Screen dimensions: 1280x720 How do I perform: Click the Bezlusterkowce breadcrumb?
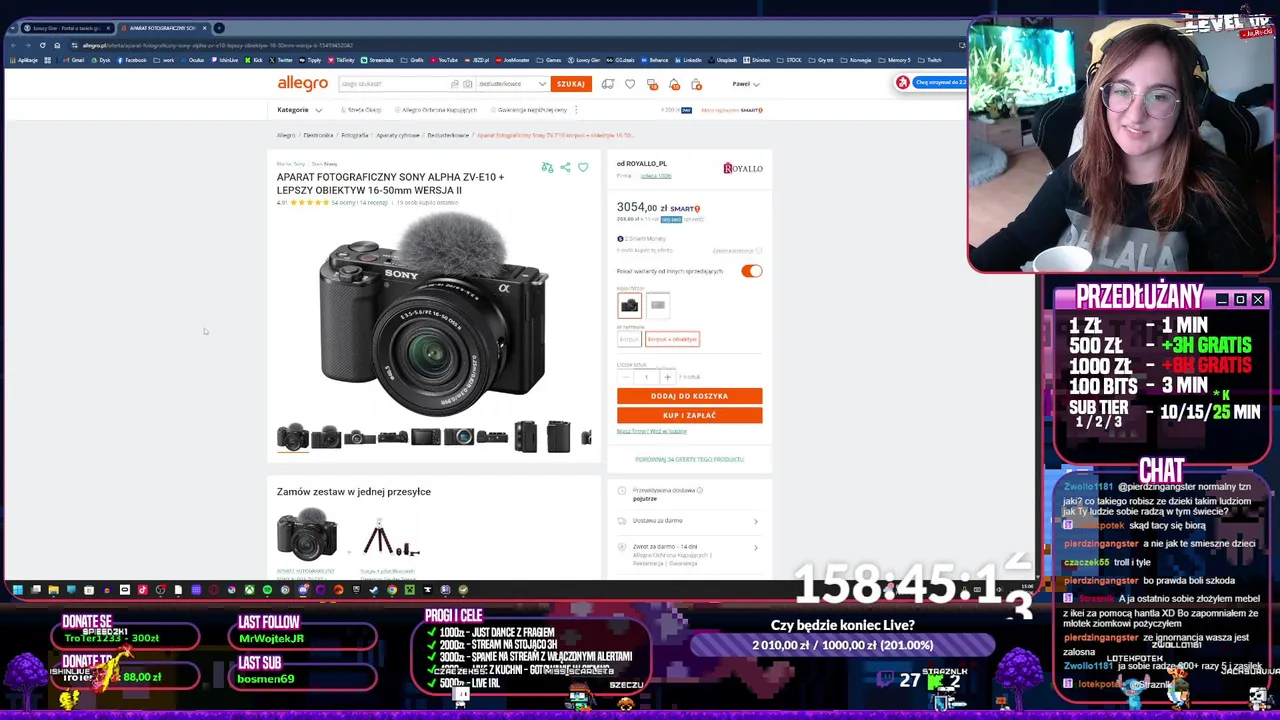point(448,135)
